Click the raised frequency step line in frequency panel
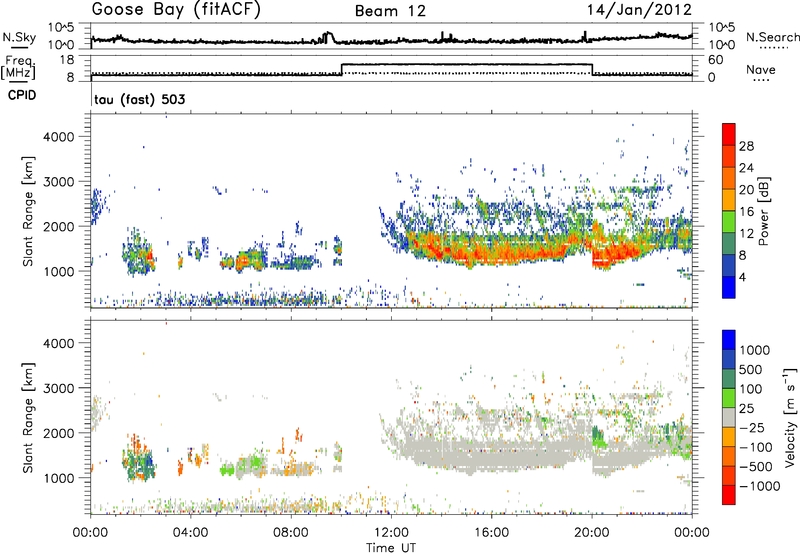800x554 pixels. click(467, 64)
